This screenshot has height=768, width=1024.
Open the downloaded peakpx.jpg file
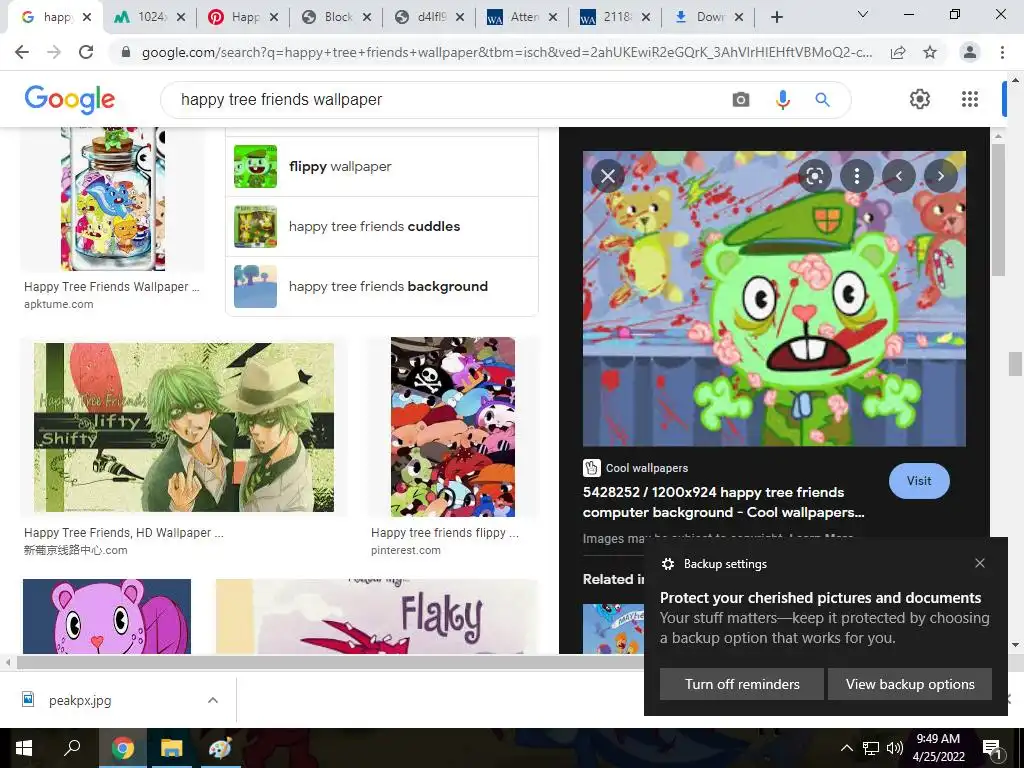point(80,700)
